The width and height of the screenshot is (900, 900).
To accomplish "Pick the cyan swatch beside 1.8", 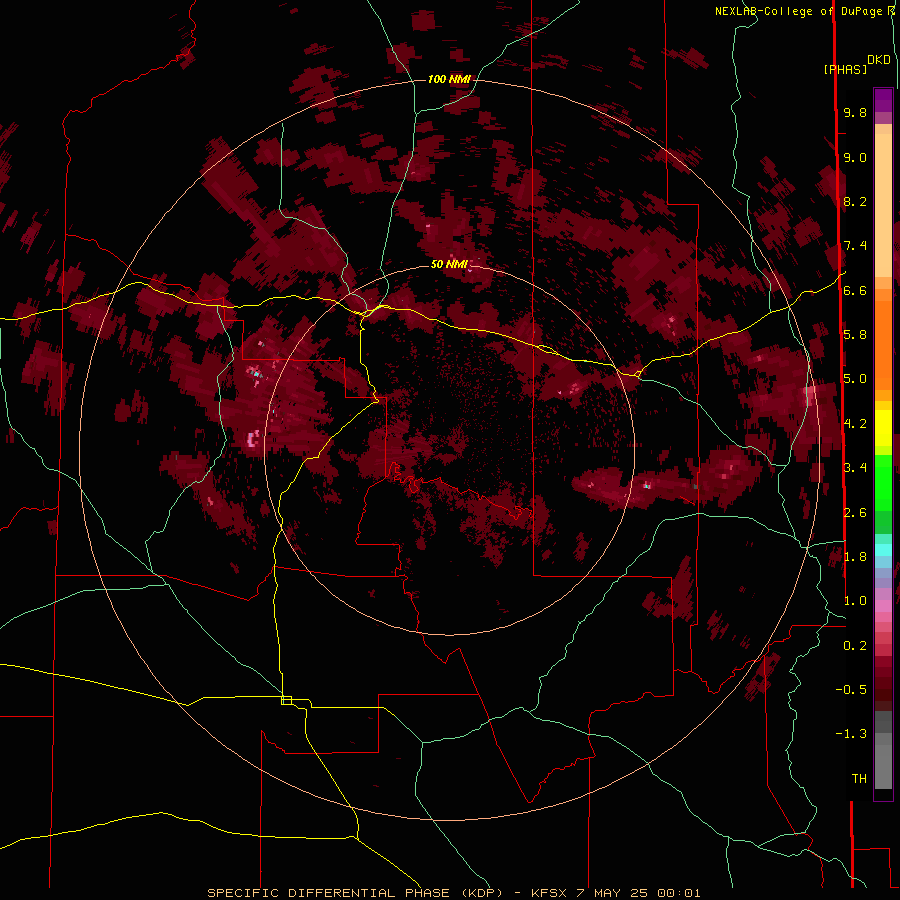I will coord(883,550).
